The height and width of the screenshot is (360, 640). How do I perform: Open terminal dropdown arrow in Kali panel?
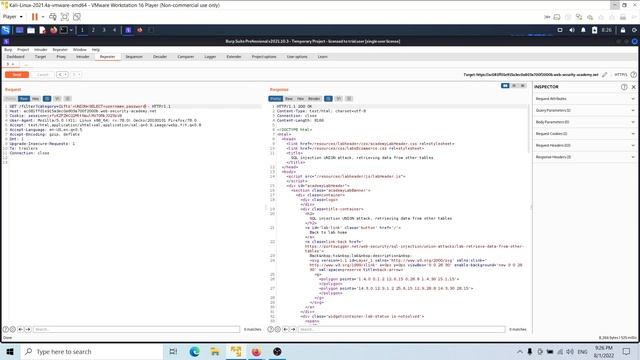click(71, 30)
